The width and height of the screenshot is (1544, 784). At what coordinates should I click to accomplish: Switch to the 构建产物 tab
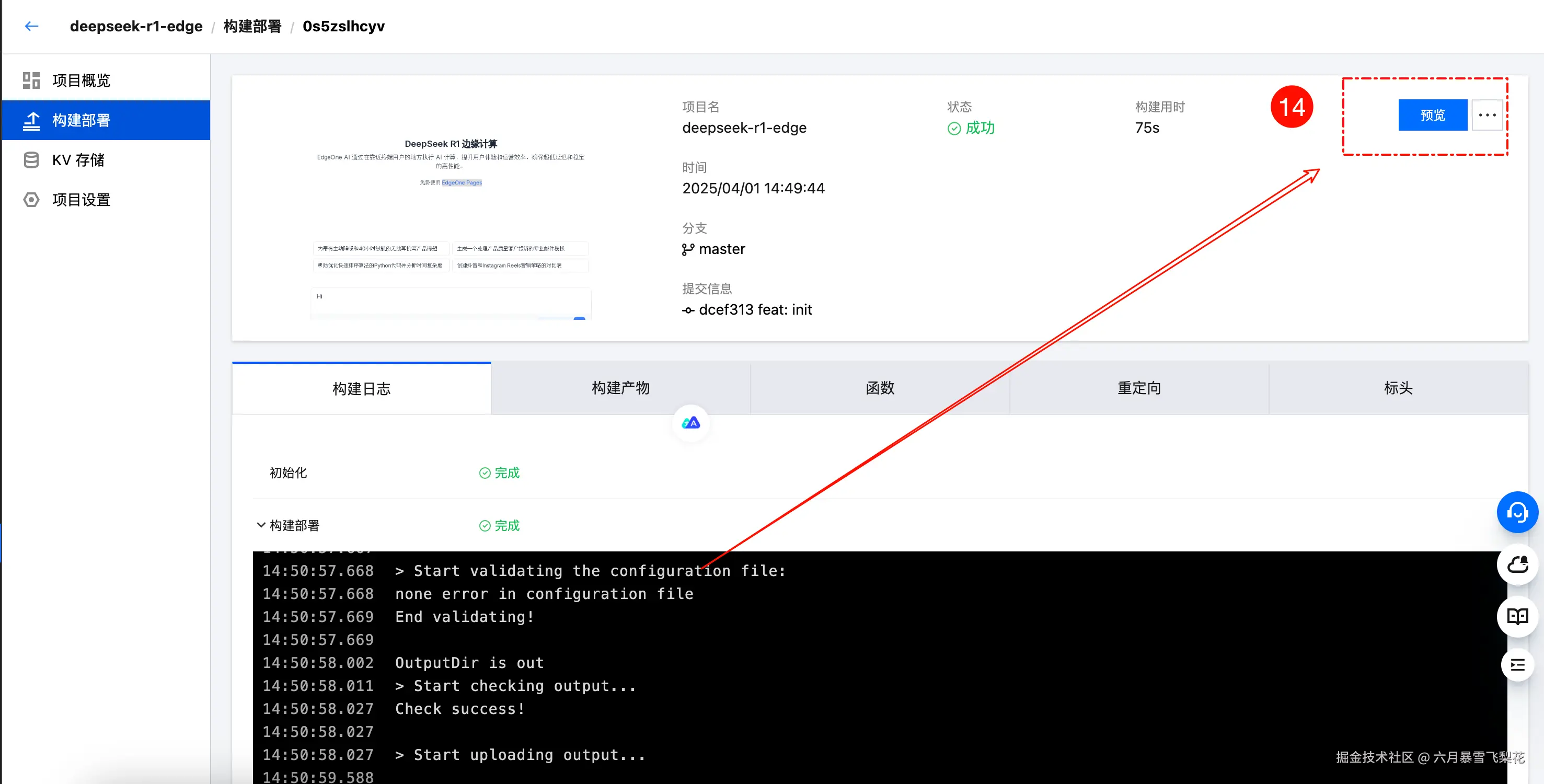620,388
